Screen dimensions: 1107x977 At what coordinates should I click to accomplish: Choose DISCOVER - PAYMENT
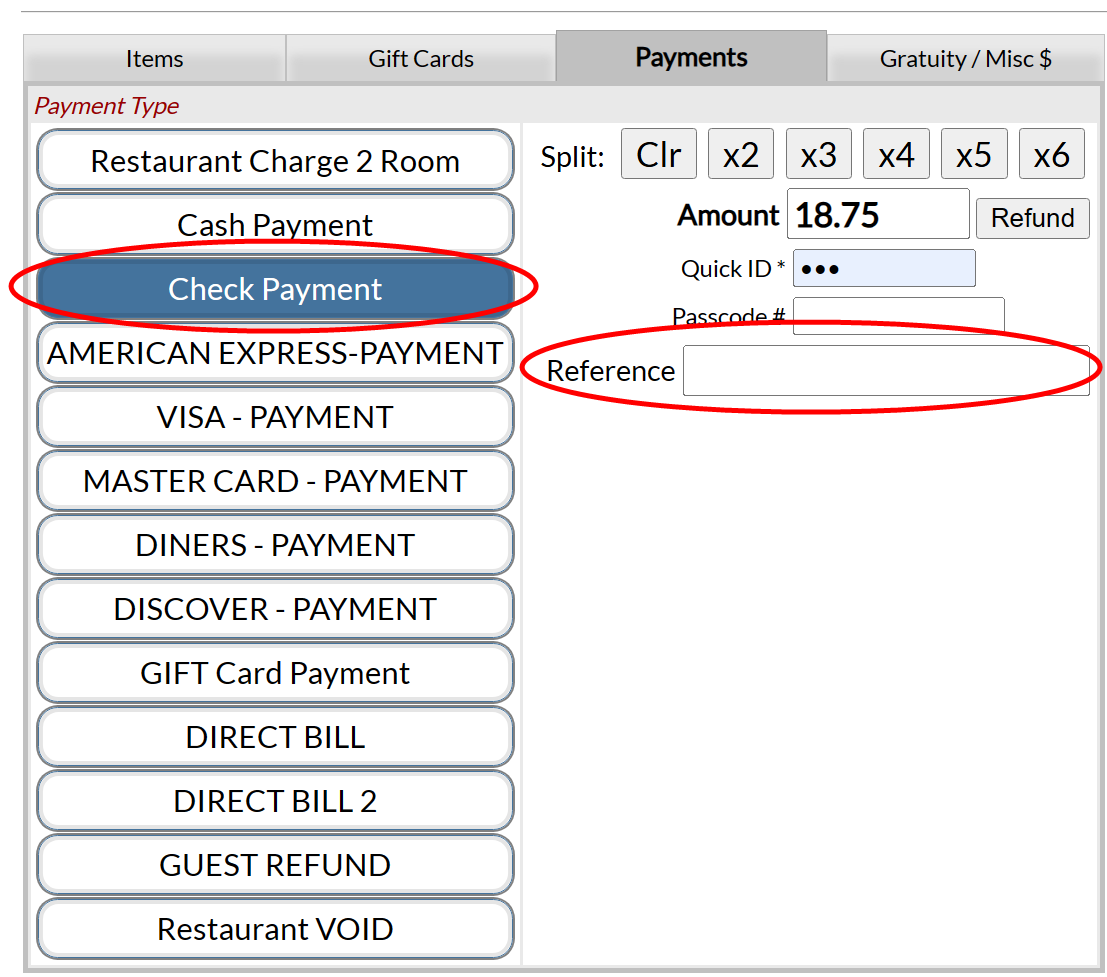(275, 609)
